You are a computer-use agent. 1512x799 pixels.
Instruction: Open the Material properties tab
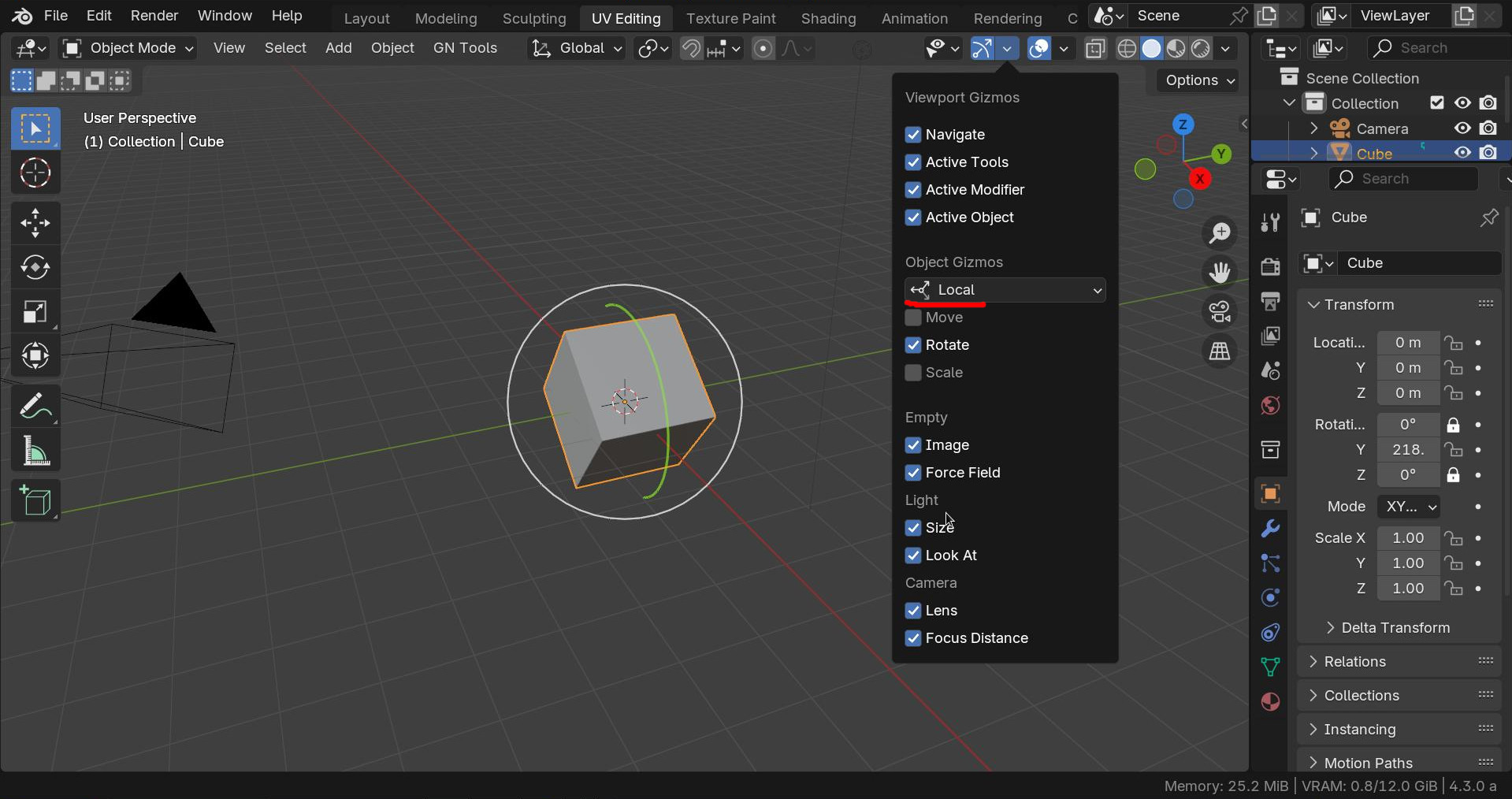[1270, 702]
